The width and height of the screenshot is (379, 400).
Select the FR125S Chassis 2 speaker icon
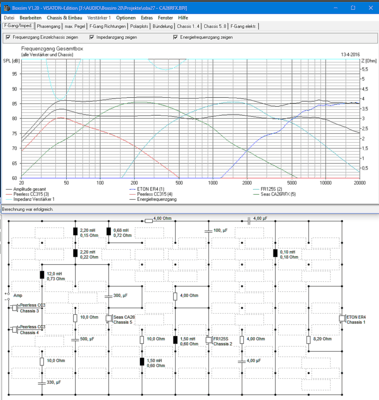point(209,340)
